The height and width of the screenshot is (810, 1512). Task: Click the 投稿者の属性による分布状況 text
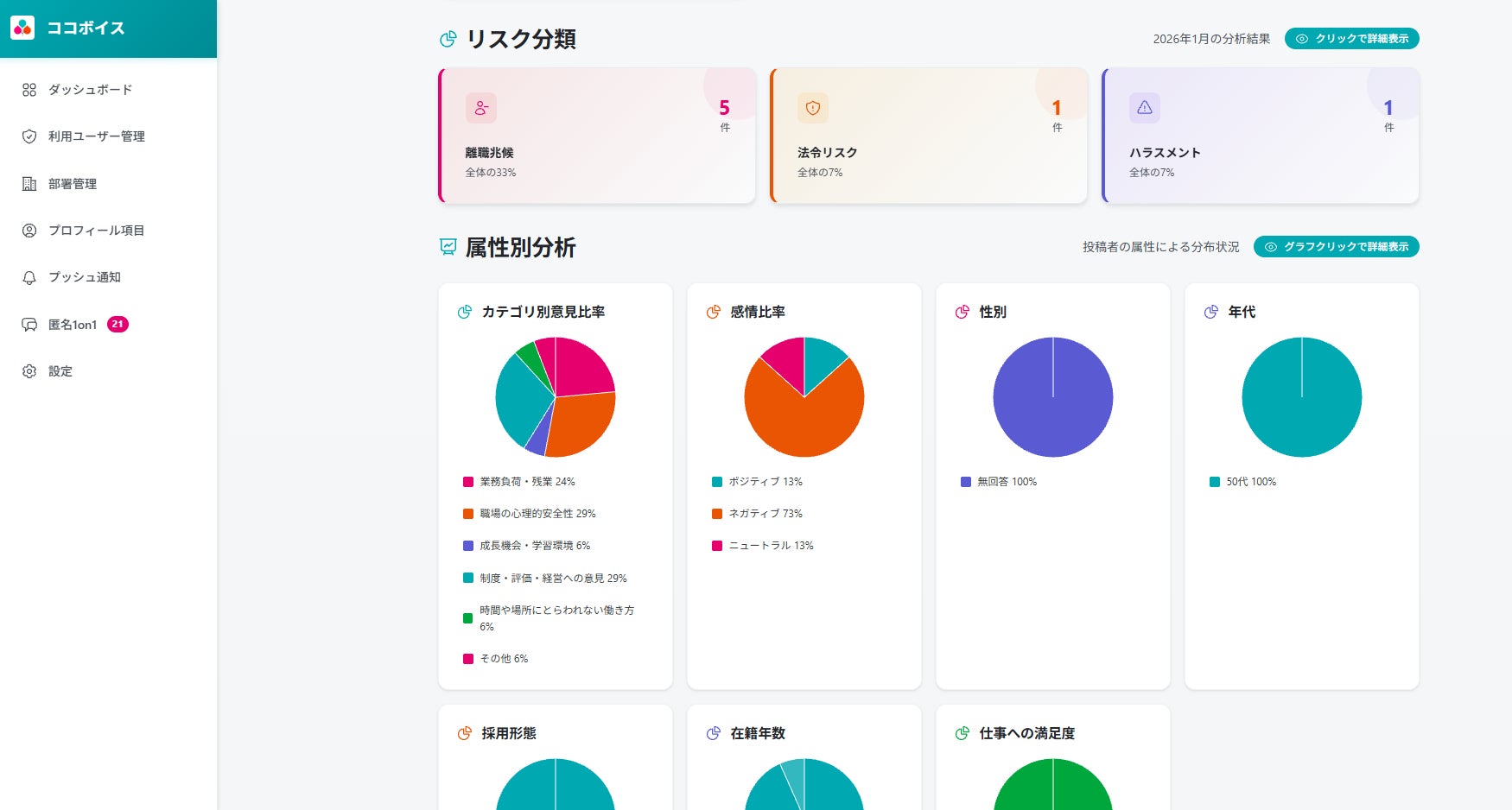click(x=1160, y=247)
